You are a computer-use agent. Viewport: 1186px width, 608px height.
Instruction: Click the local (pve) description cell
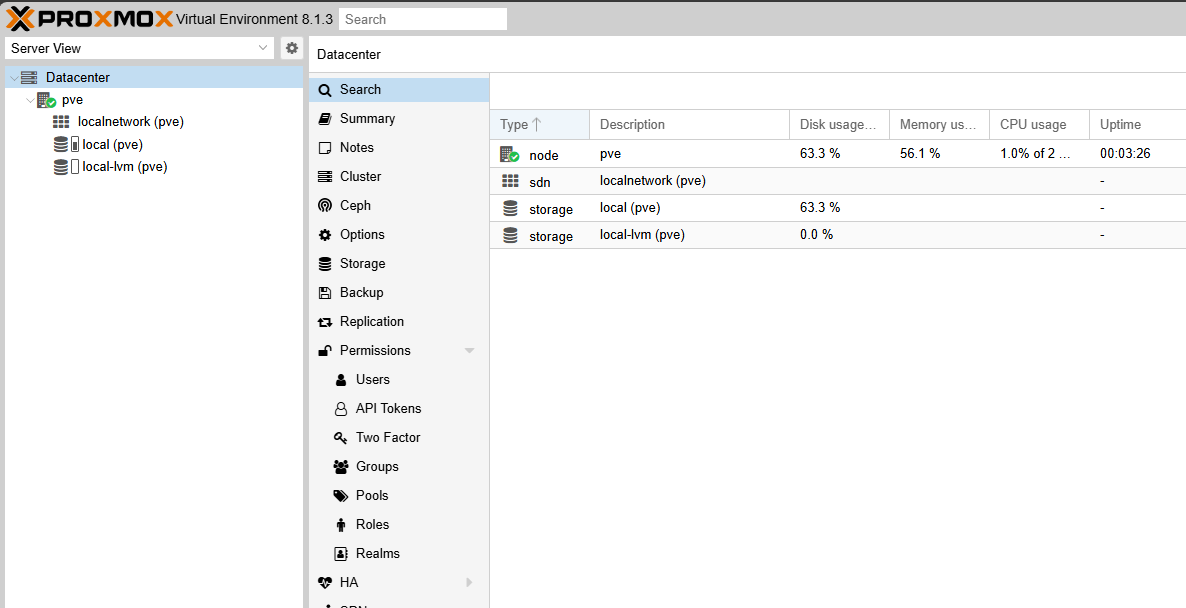click(689, 208)
